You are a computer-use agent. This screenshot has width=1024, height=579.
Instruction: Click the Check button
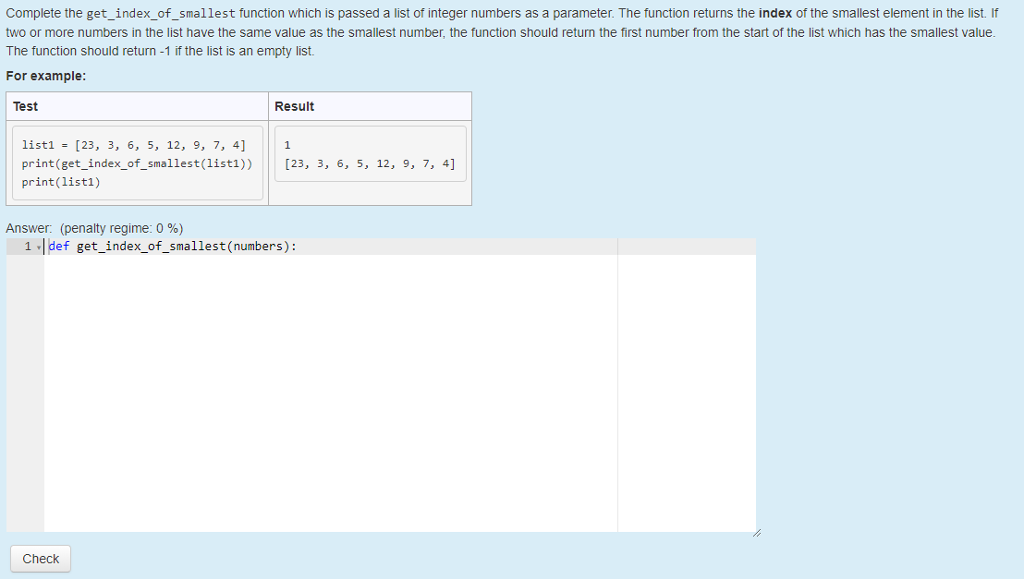(39, 558)
